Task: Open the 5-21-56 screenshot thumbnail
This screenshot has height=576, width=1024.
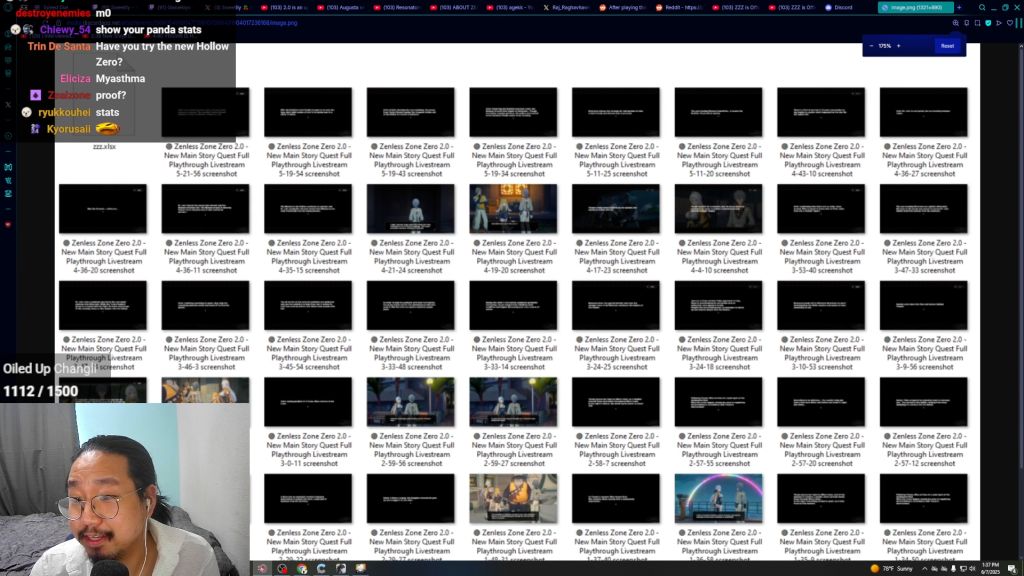Action: coord(205,112)
